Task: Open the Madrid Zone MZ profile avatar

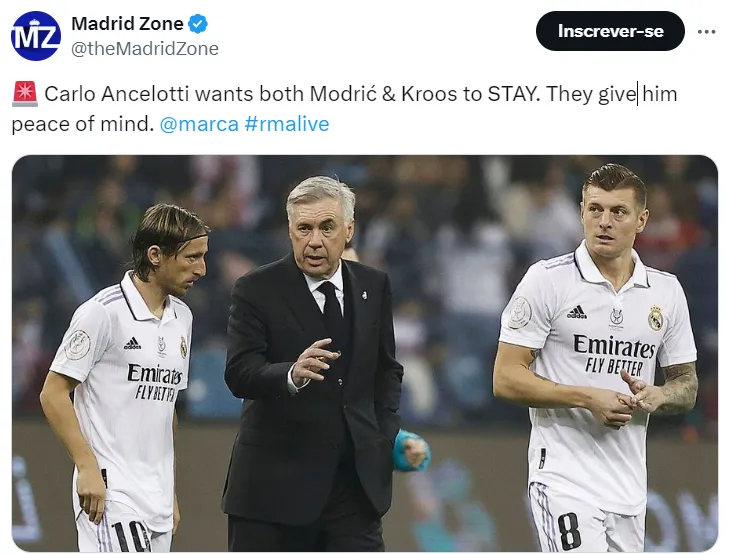Action: click(35, 36)
